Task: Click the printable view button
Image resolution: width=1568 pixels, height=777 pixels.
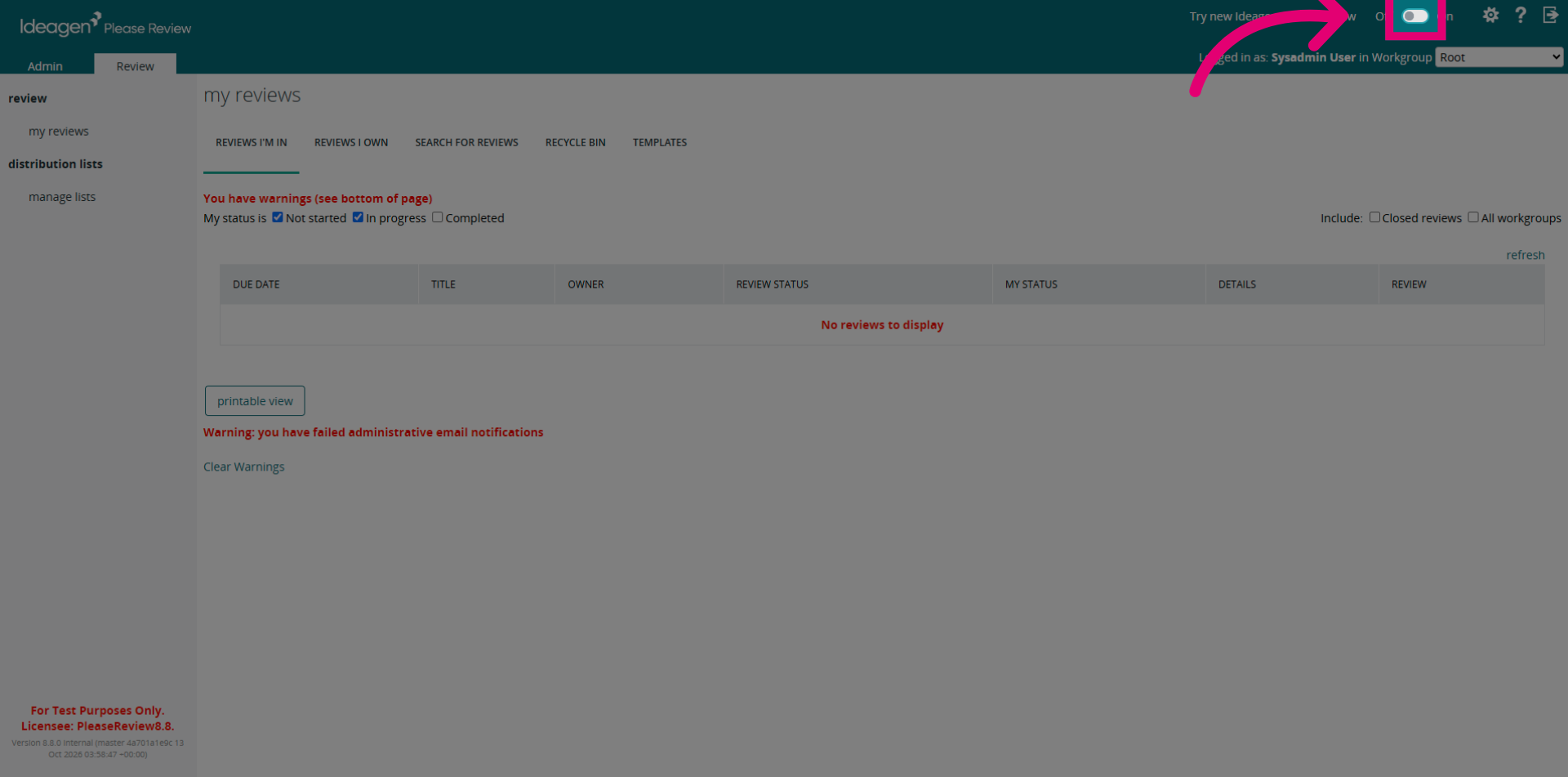Action: pyautogui.click(x=255, y=401)
